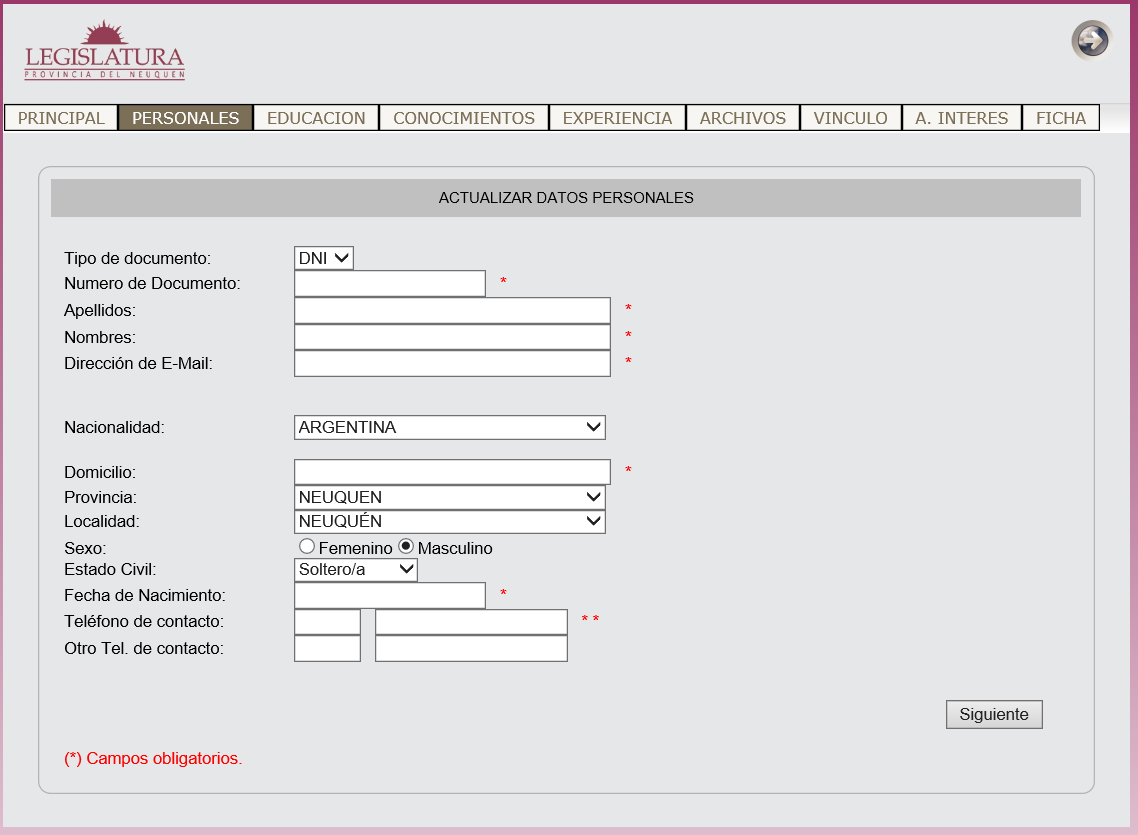Switch to the EDUCACION tab
This screenshot has width=1138, height=835.
coord(316,118)
